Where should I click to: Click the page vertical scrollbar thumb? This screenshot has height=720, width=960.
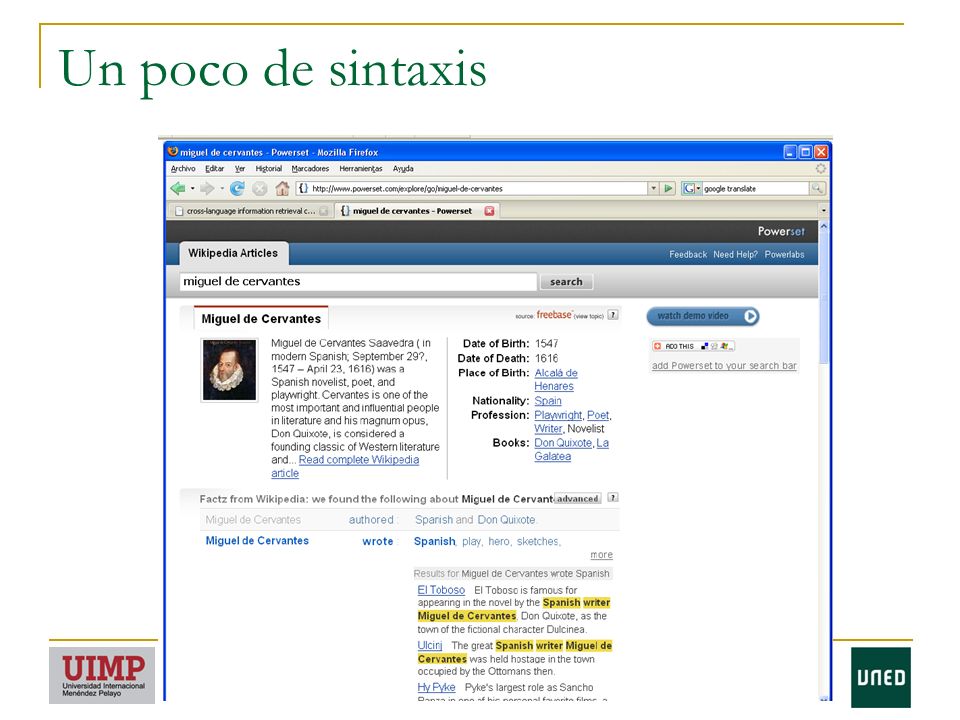pyautogui.click(x=823, y=297)
